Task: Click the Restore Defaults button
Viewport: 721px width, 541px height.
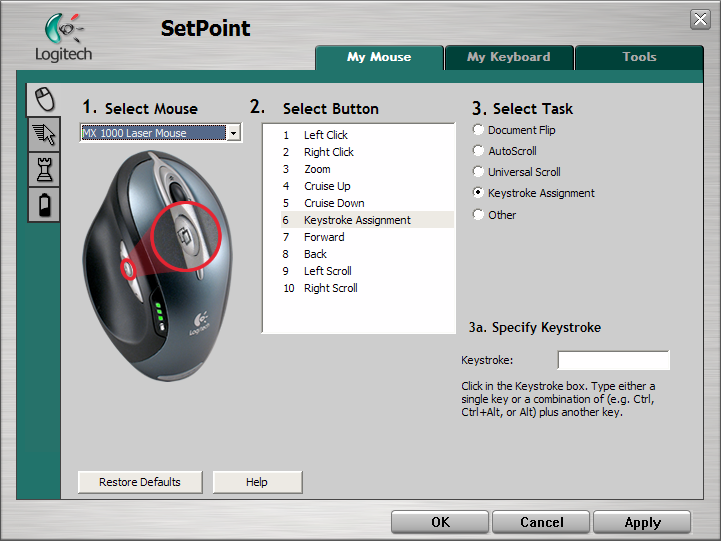Action: coord(140,482)
